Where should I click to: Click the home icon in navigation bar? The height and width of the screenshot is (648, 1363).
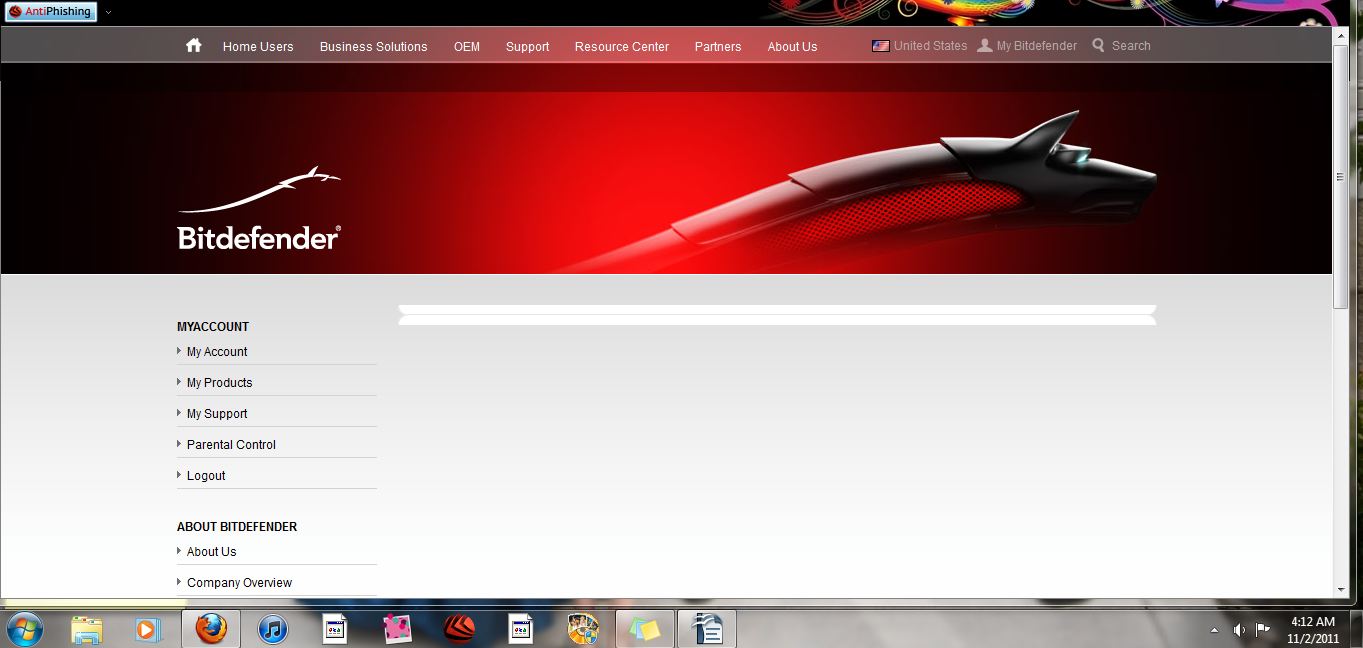[x=194, y=45]
